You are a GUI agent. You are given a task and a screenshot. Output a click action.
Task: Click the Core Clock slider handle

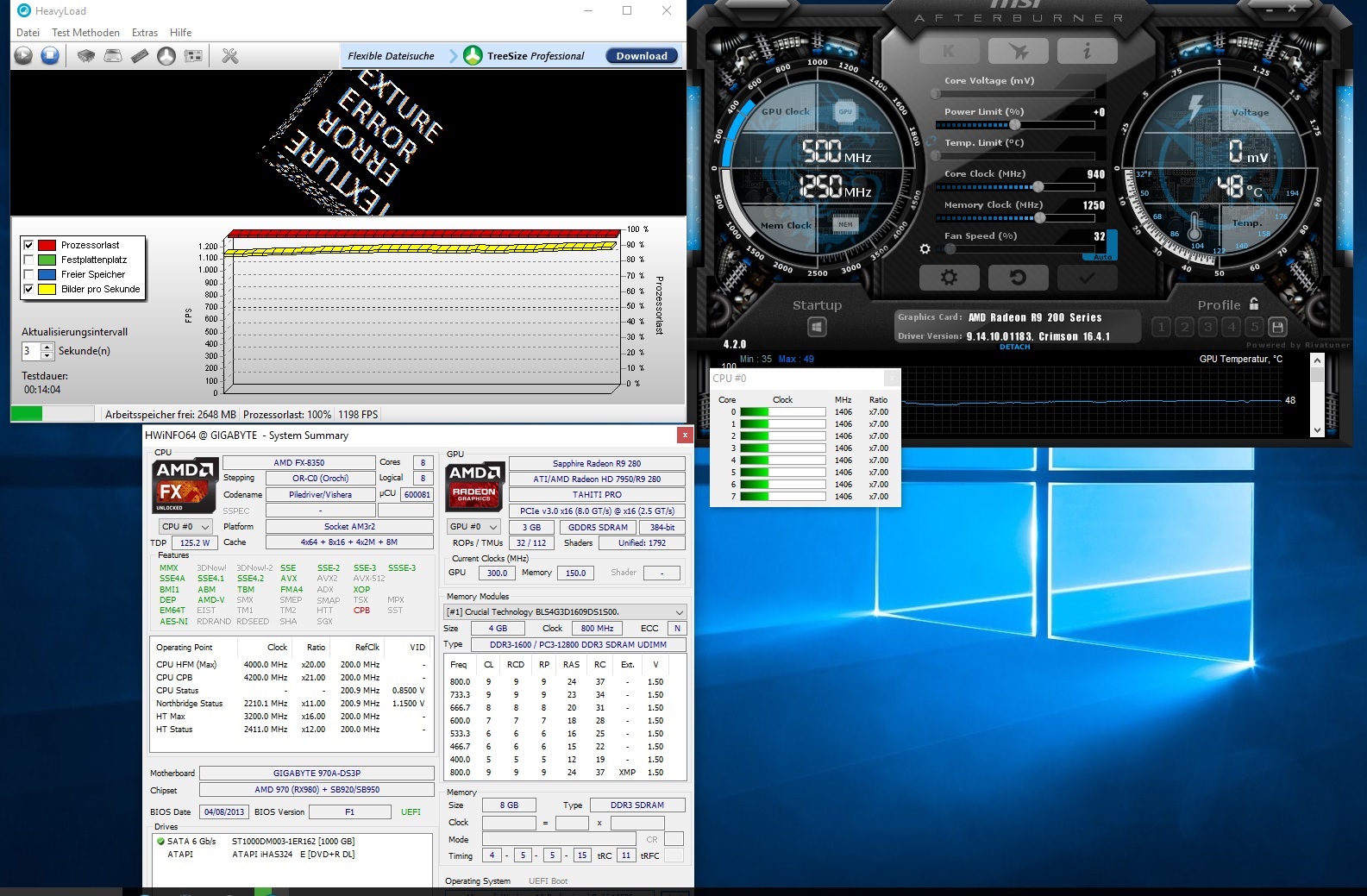point(1038,187)
